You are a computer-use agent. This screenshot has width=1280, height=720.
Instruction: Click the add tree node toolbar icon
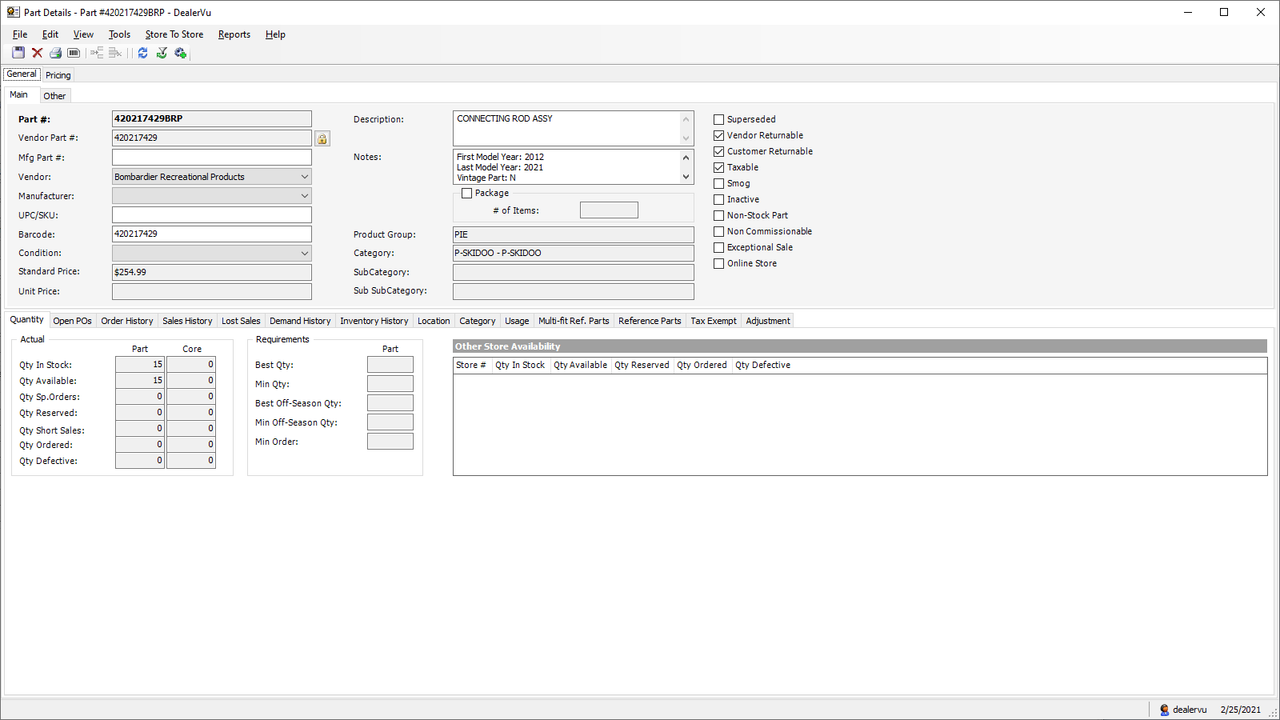coord(97,53)
